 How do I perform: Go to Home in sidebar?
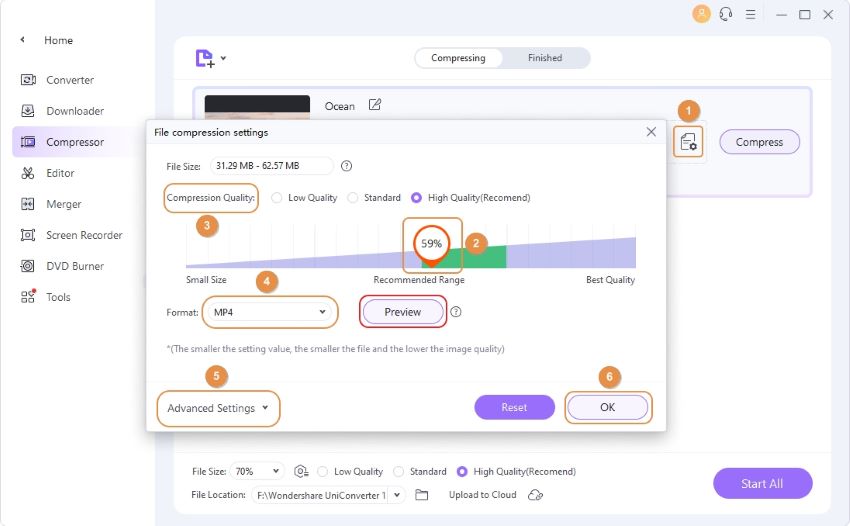tap(59, 40)
